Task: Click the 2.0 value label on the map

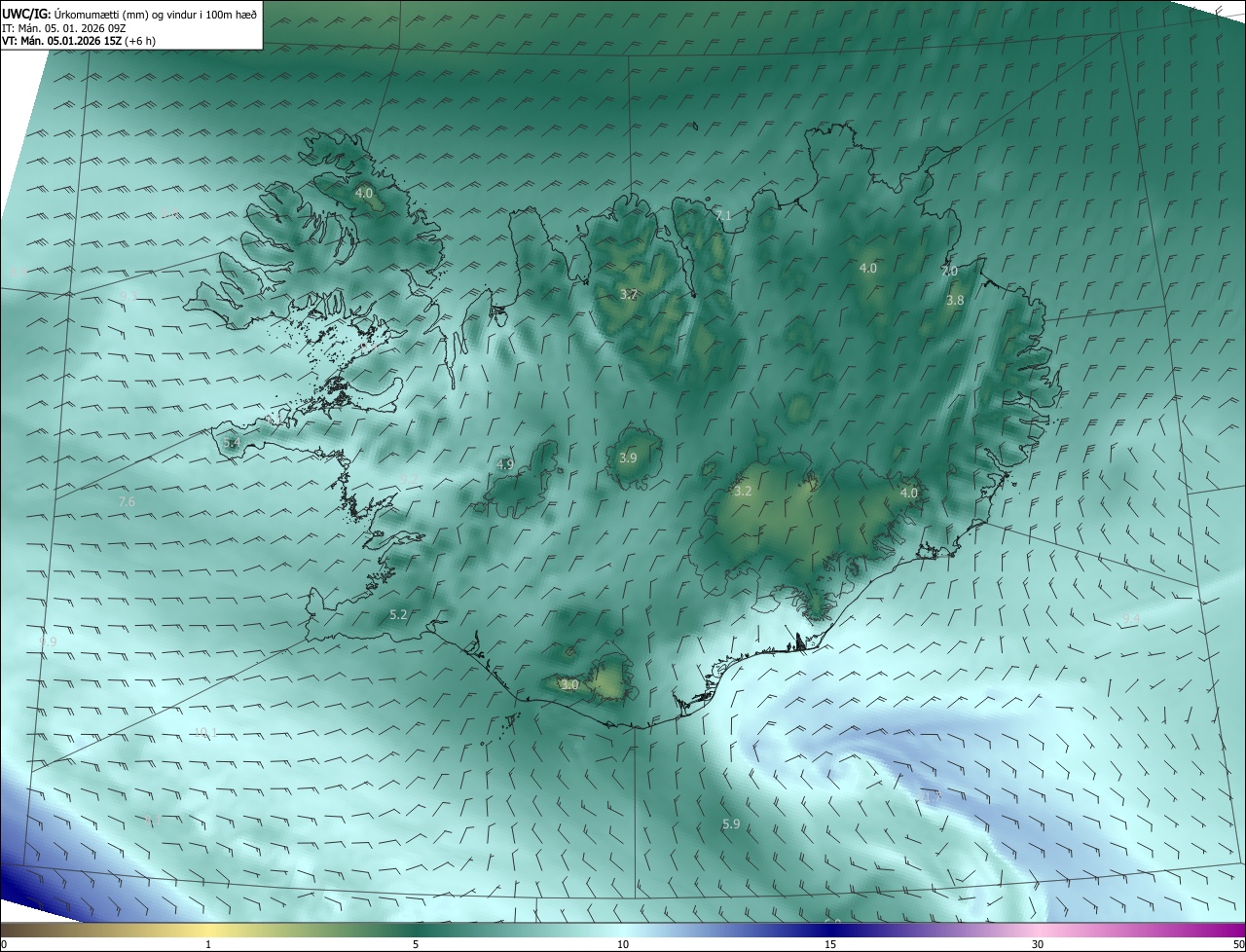Action: point(949,272)
